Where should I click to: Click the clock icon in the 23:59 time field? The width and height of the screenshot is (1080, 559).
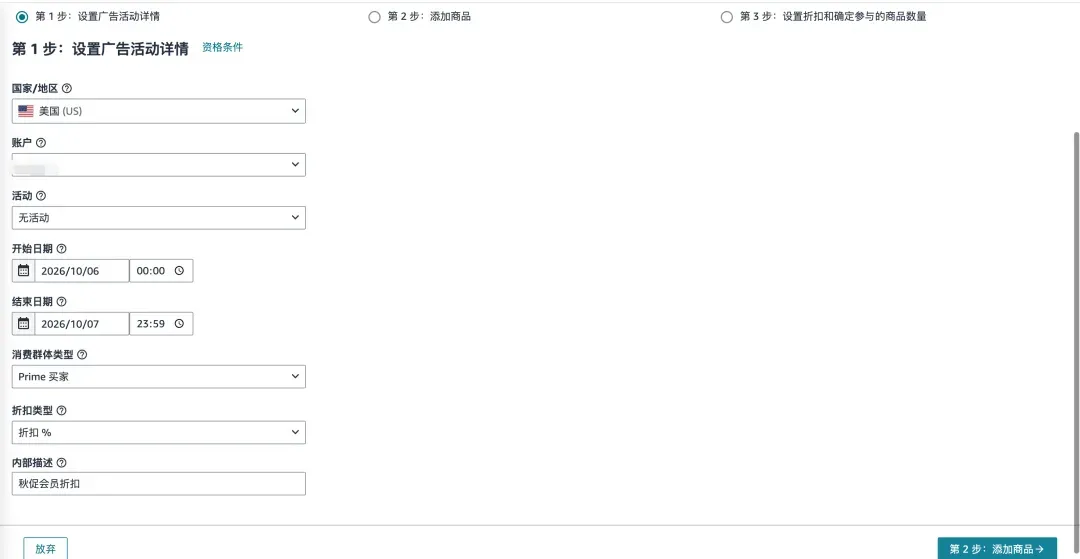[179, 324]
